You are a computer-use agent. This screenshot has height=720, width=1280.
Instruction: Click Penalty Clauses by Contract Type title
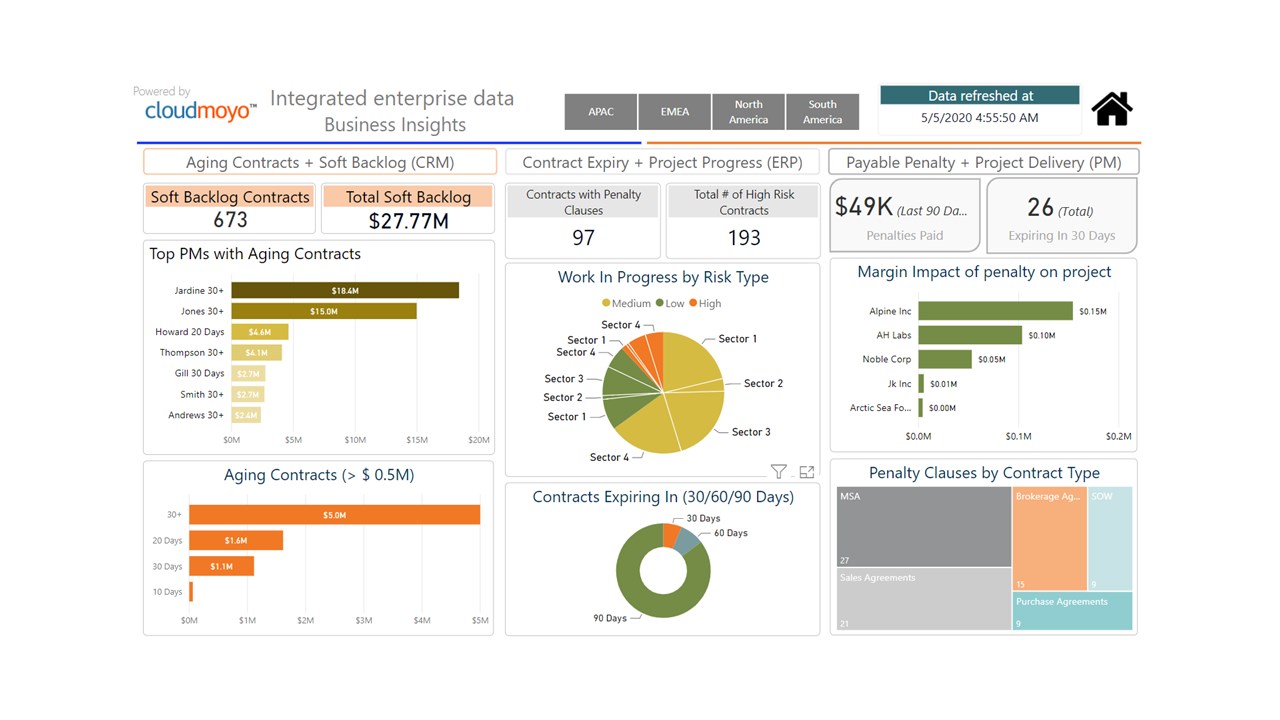(x=984, y=473)
